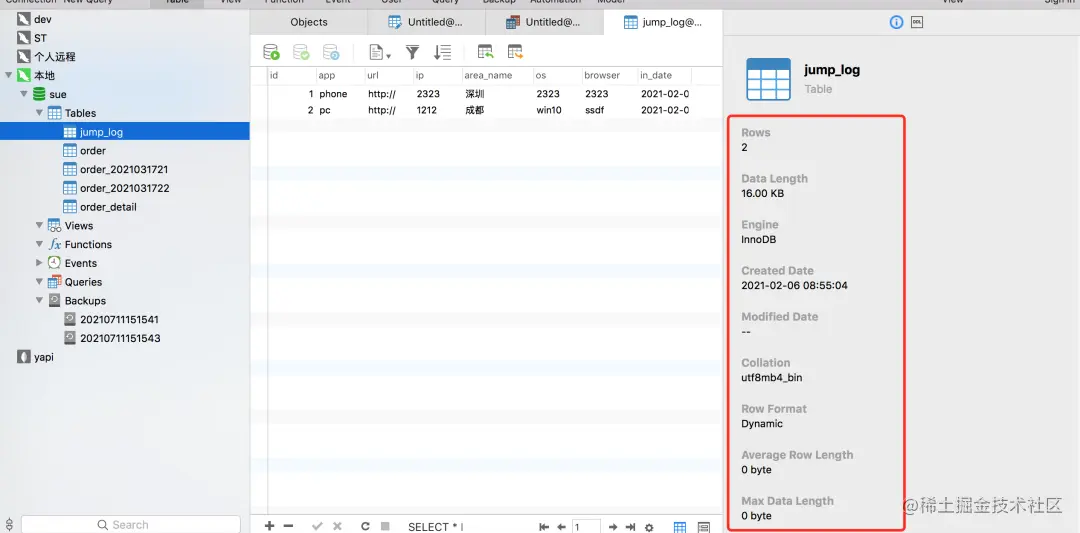1080x533 pixels.
Task: Add a record with the plus icon
Action: tap(269, 526)
